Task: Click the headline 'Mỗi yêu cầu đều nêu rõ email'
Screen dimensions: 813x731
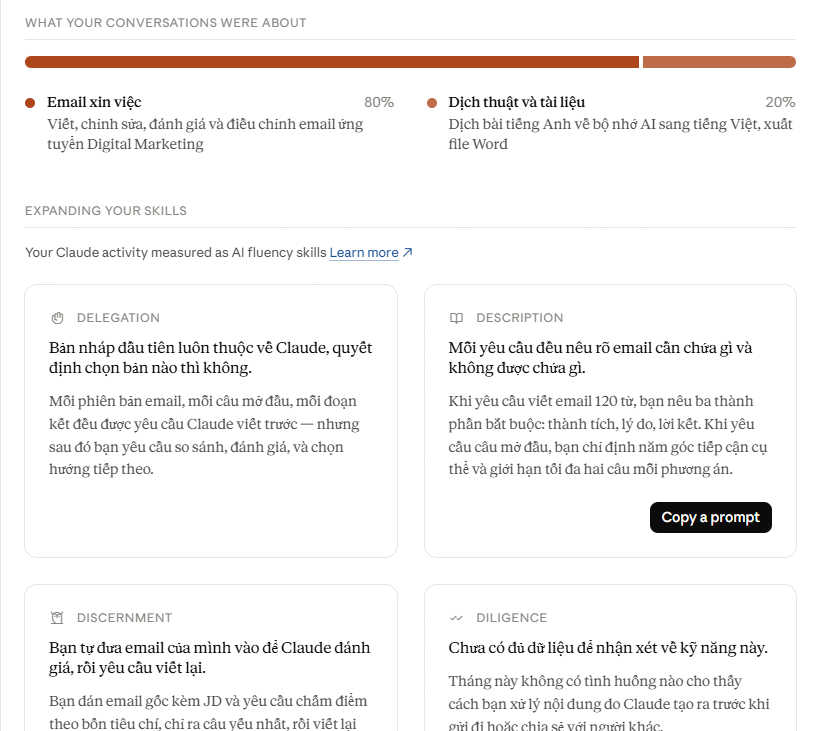Action: pyautogui.click(x=600, y=358)
